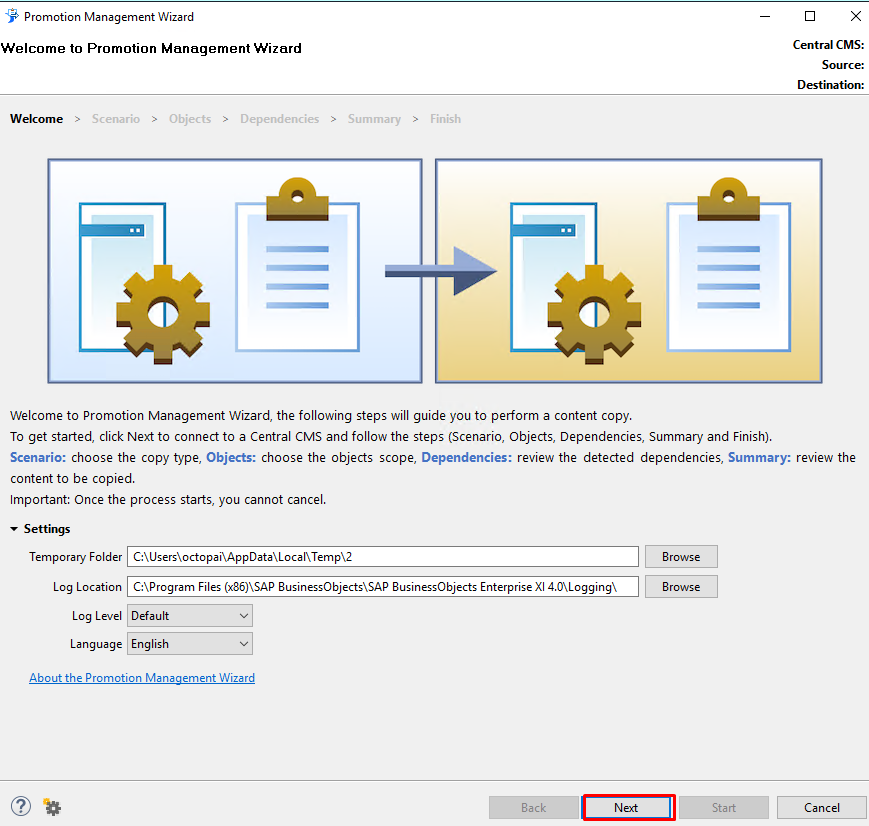Click the bold blue 'Dependencies:' text

click(467, 457)
